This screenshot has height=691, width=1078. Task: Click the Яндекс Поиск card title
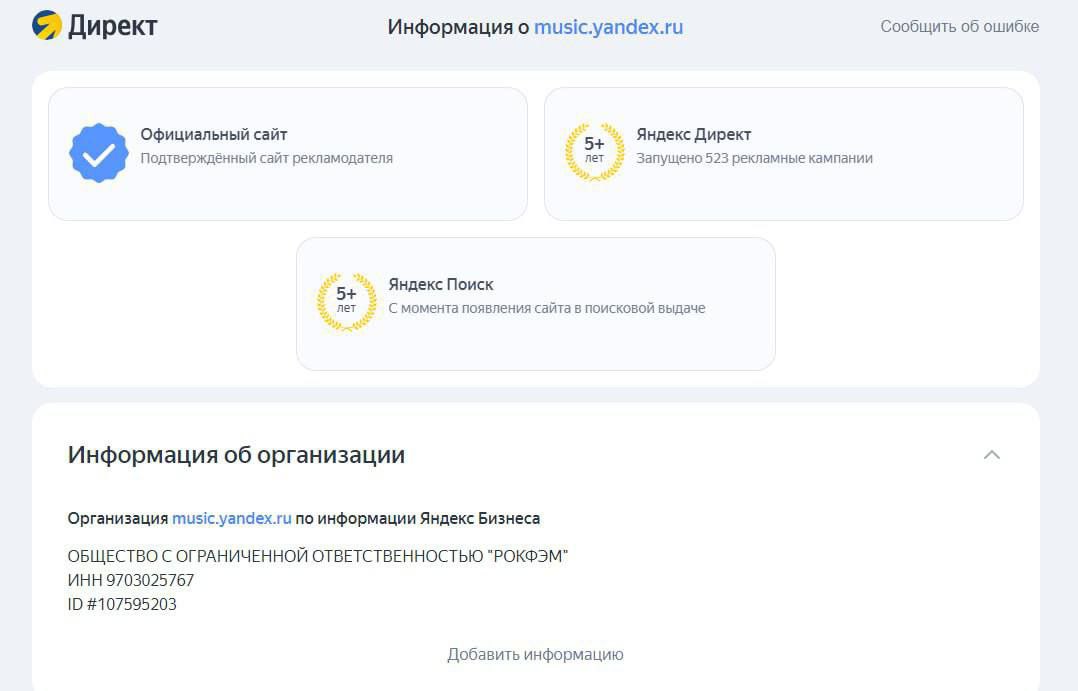[440, 284]
